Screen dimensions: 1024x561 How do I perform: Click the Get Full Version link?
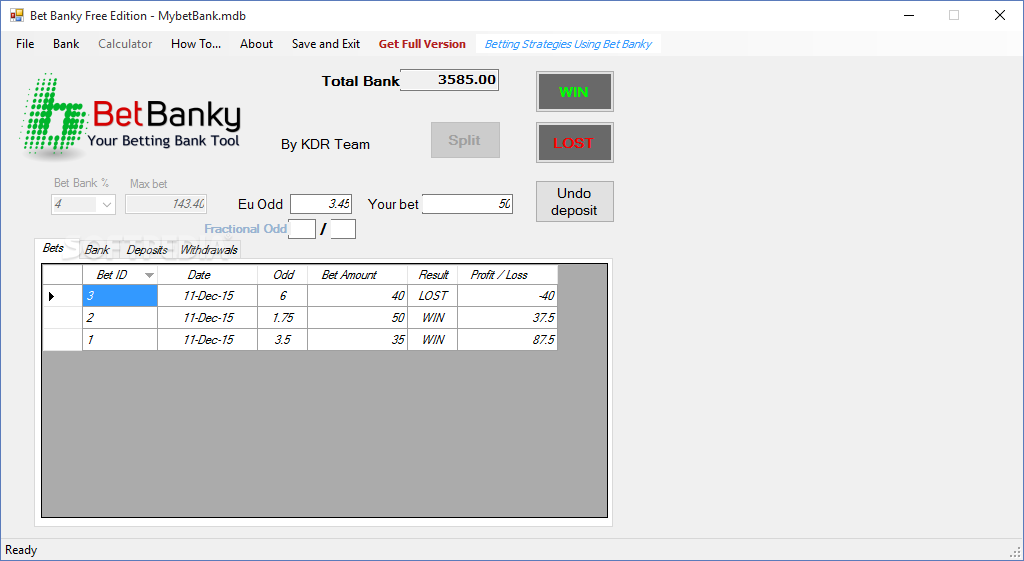(x=422, y=44)
